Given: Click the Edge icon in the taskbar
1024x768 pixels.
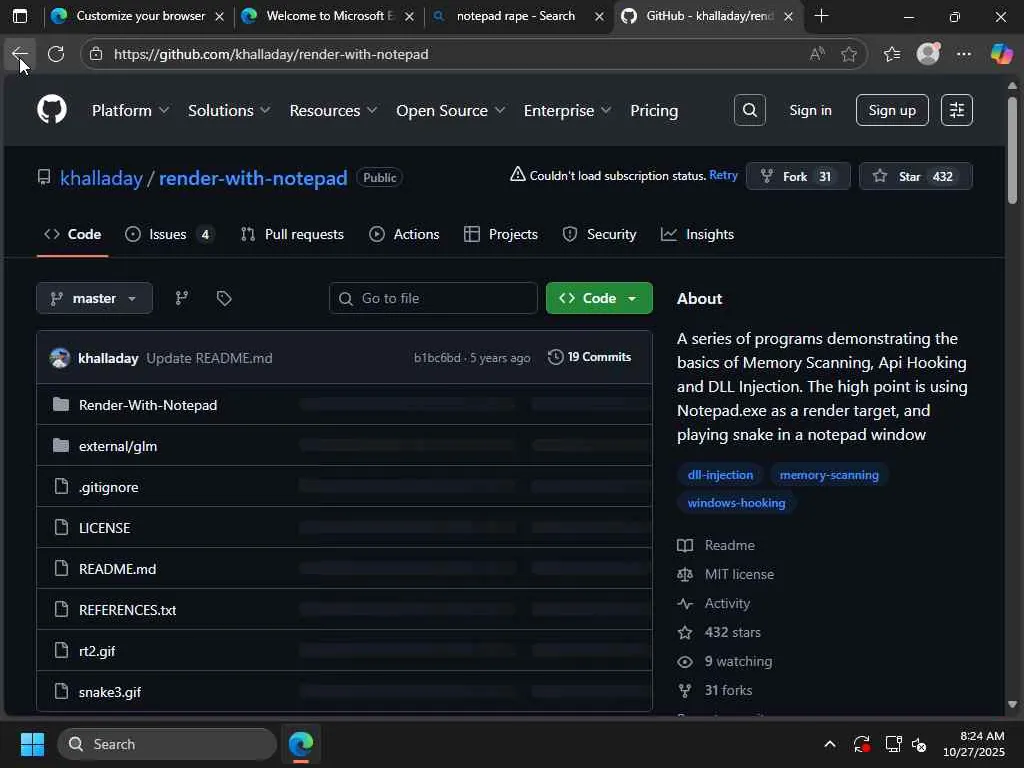Looking at the screenshot, I should click(301, 744).
